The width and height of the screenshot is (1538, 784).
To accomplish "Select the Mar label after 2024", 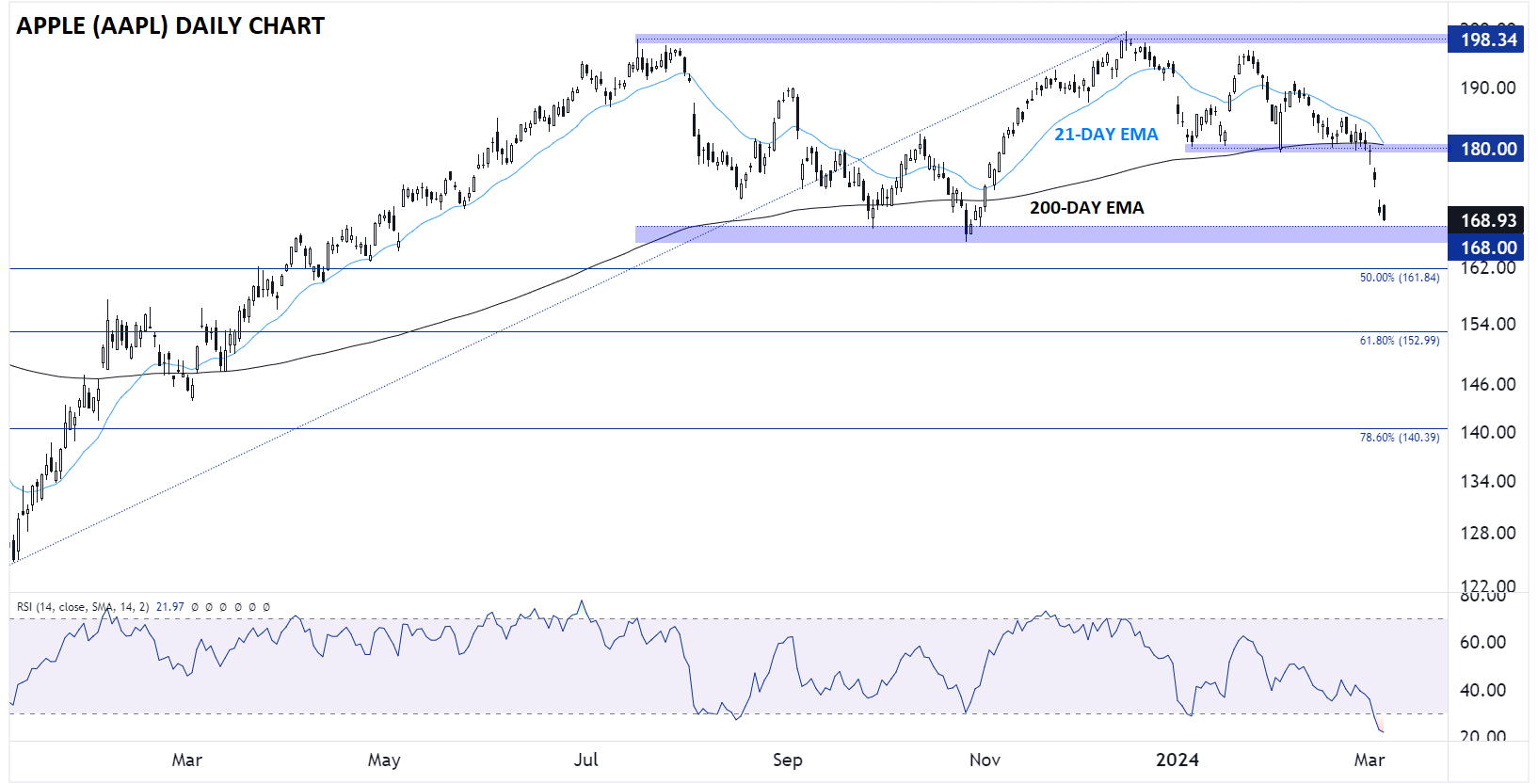I will click(1370, 760).
